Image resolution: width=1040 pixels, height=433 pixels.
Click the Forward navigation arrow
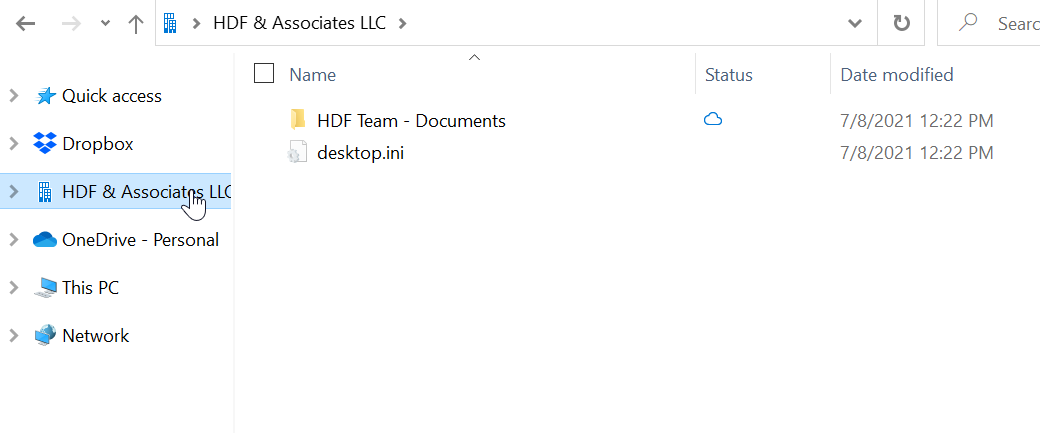pos(70,24)
